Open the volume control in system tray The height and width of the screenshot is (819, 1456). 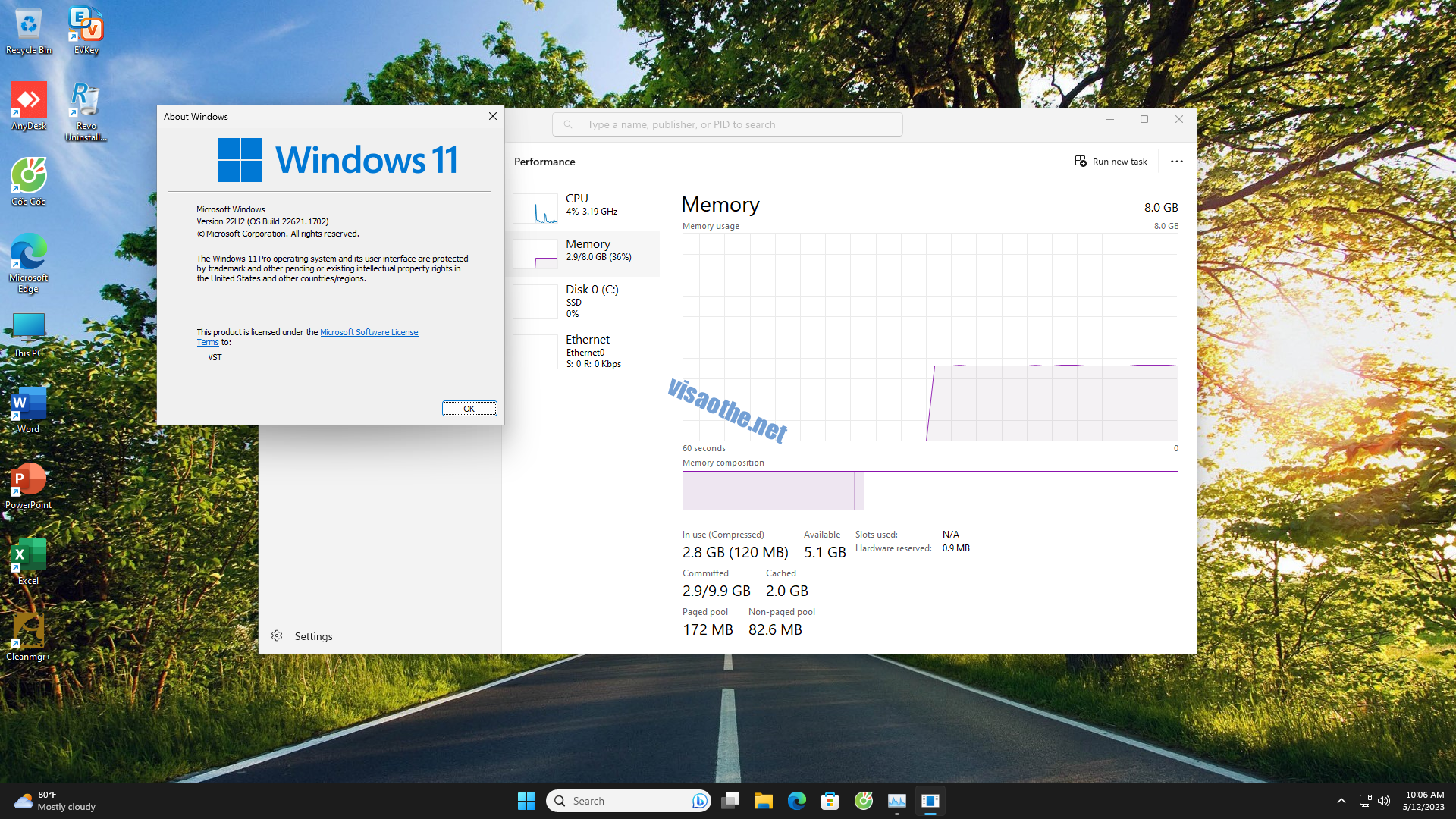tap(1384, 801)
